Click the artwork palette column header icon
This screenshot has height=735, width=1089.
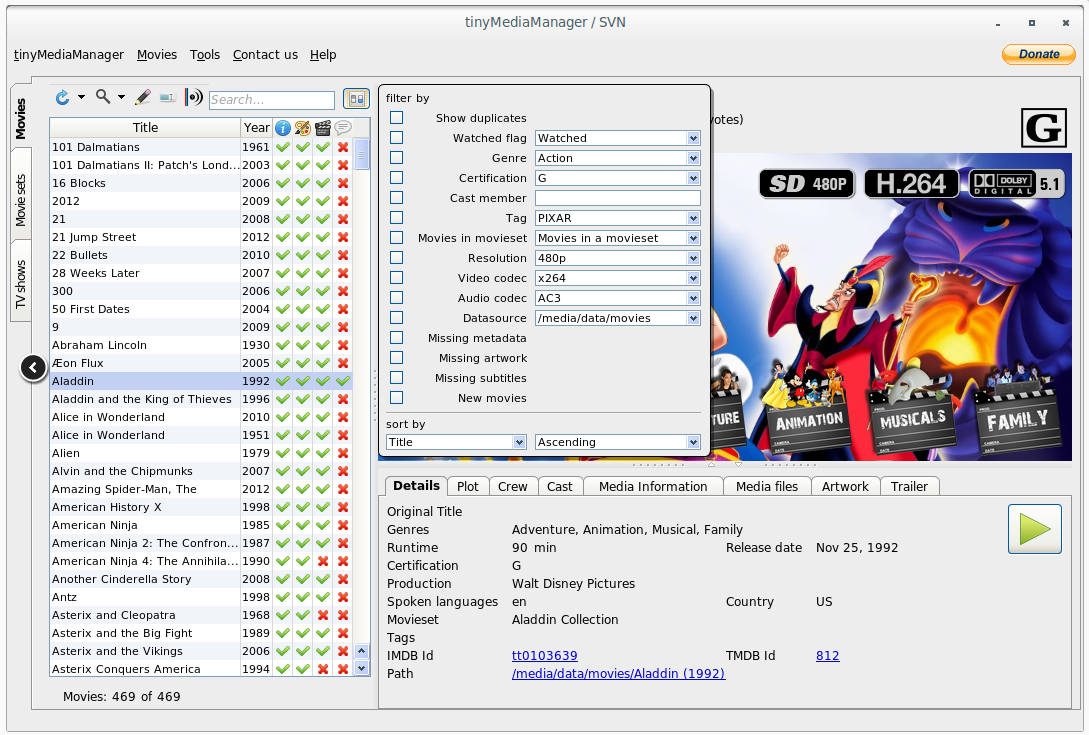(302, 128)
